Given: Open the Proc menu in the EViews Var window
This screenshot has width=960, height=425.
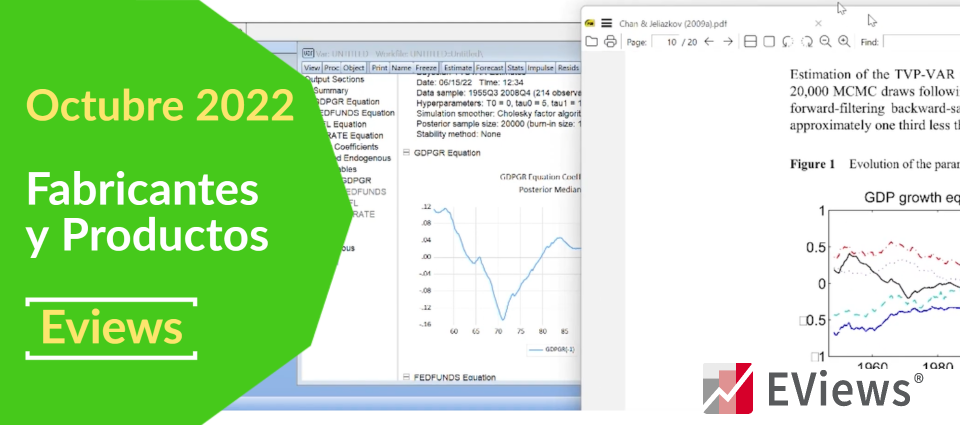Looking at the screenshot, I should [331, 68].
